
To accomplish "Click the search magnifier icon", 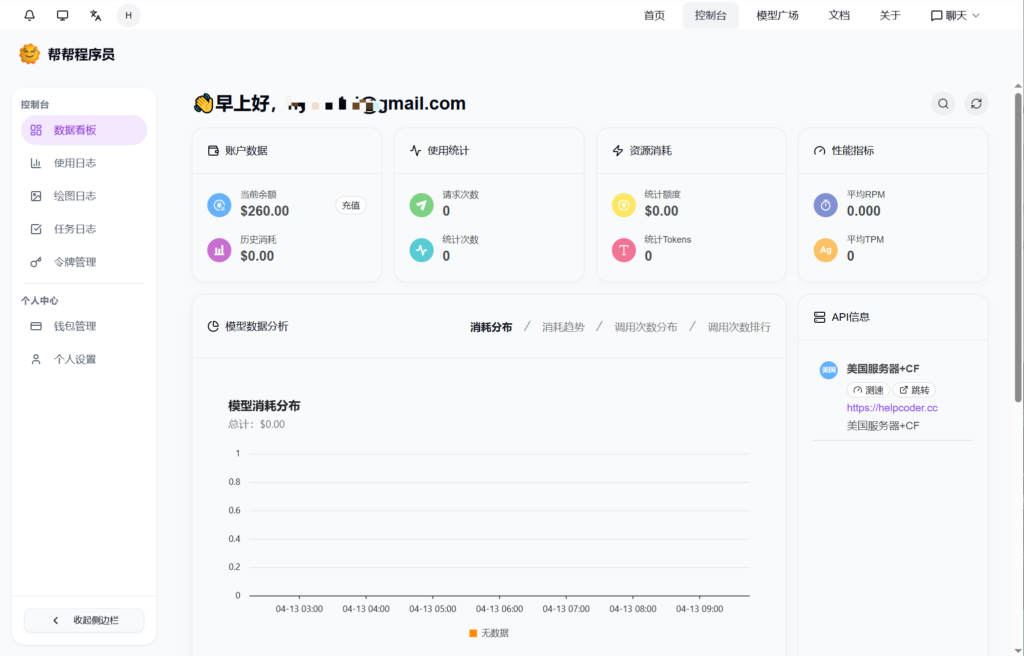I will coord(942,104).
